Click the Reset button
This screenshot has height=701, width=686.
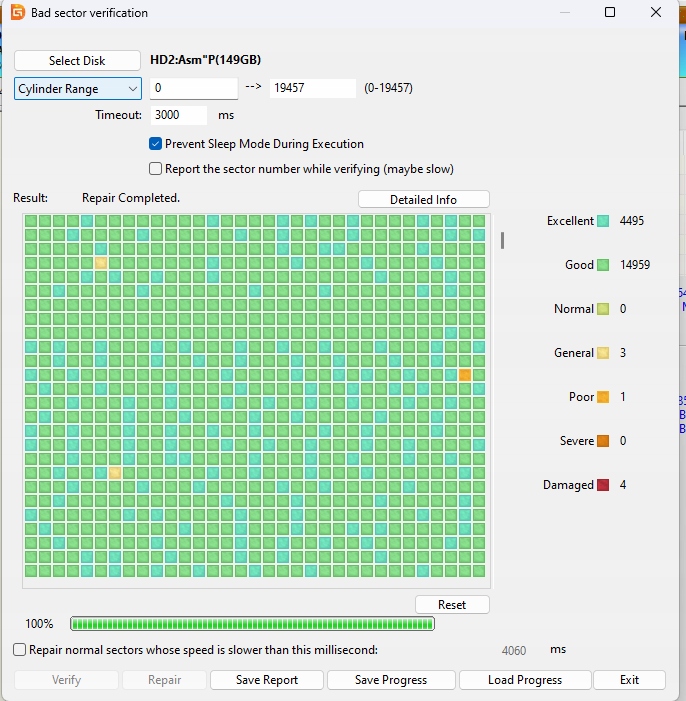click(452, 605)
